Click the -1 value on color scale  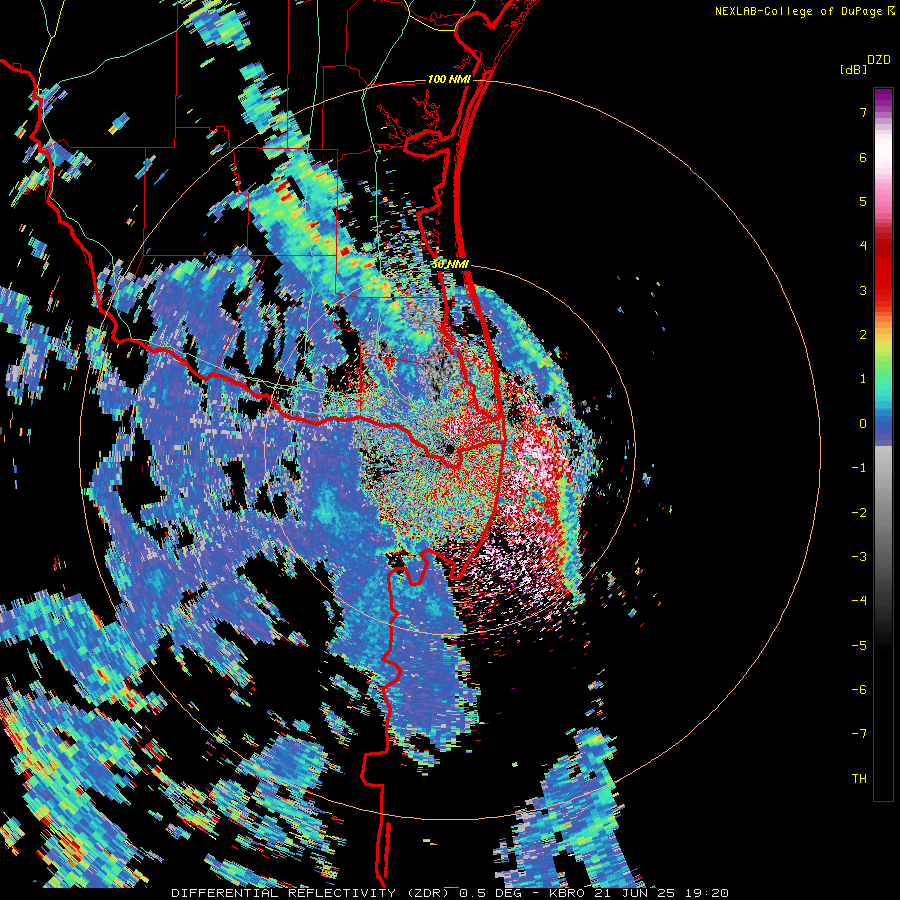[859, 468]
